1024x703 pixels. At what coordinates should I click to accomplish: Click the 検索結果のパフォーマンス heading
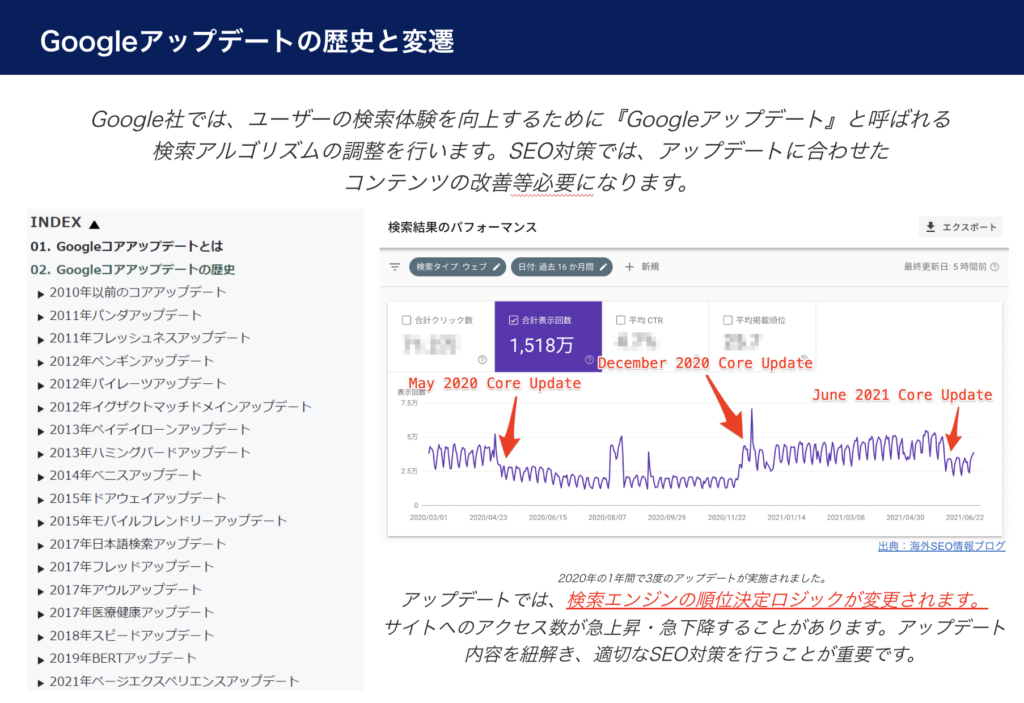click(462, 227)
